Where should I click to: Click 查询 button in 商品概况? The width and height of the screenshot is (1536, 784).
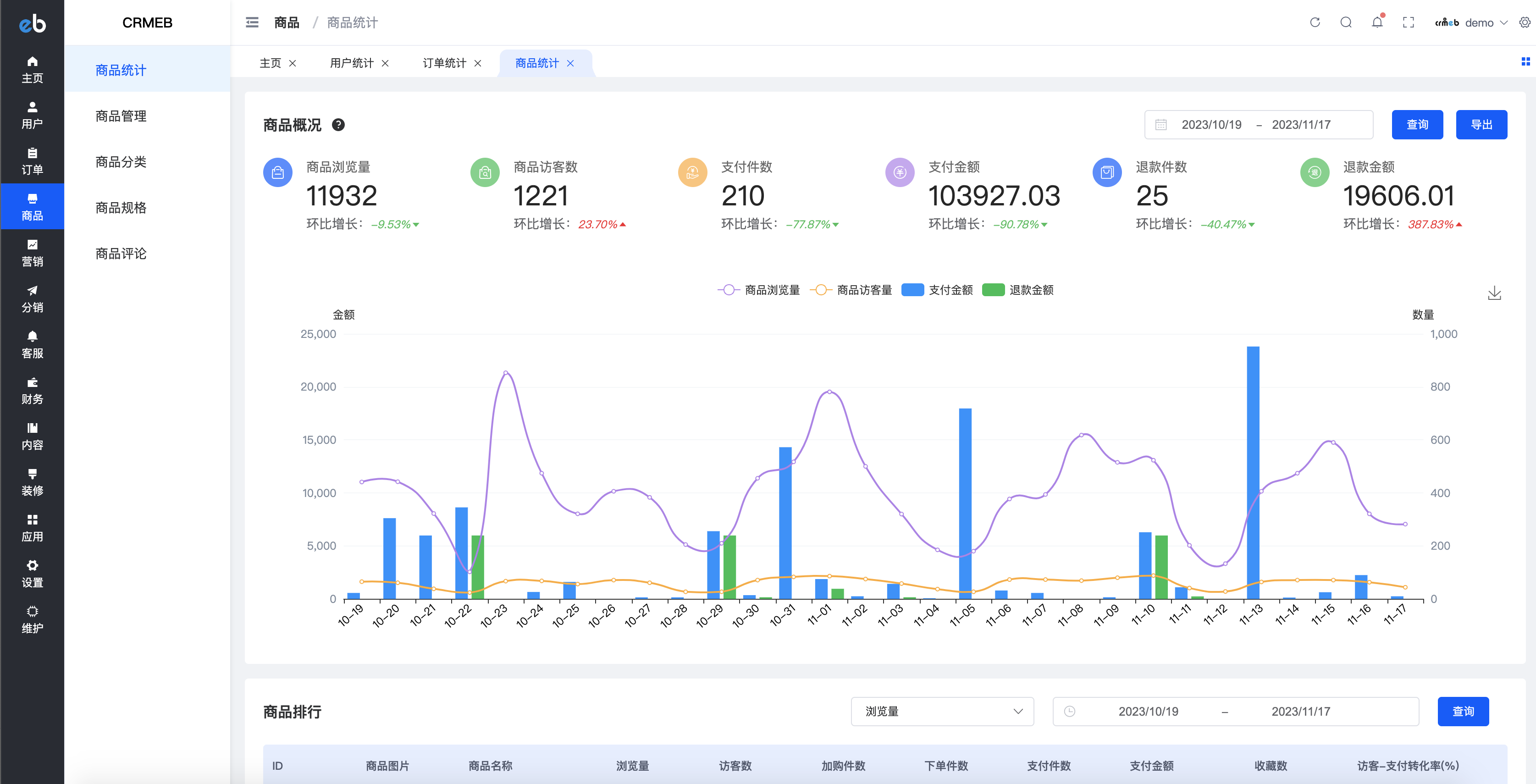(x=1417, y=125)
